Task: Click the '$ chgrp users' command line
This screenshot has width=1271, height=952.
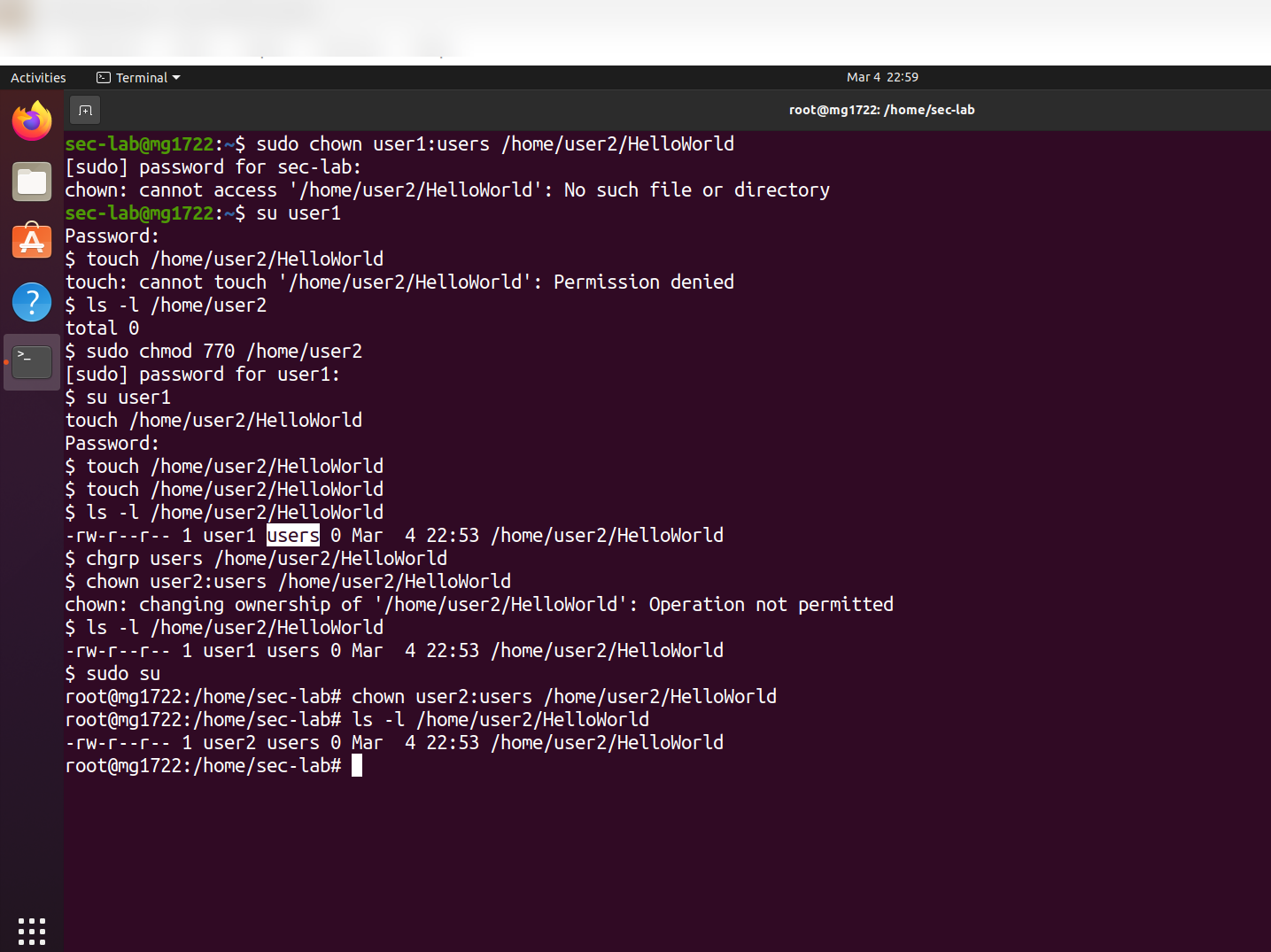Action: click(256, 558)
